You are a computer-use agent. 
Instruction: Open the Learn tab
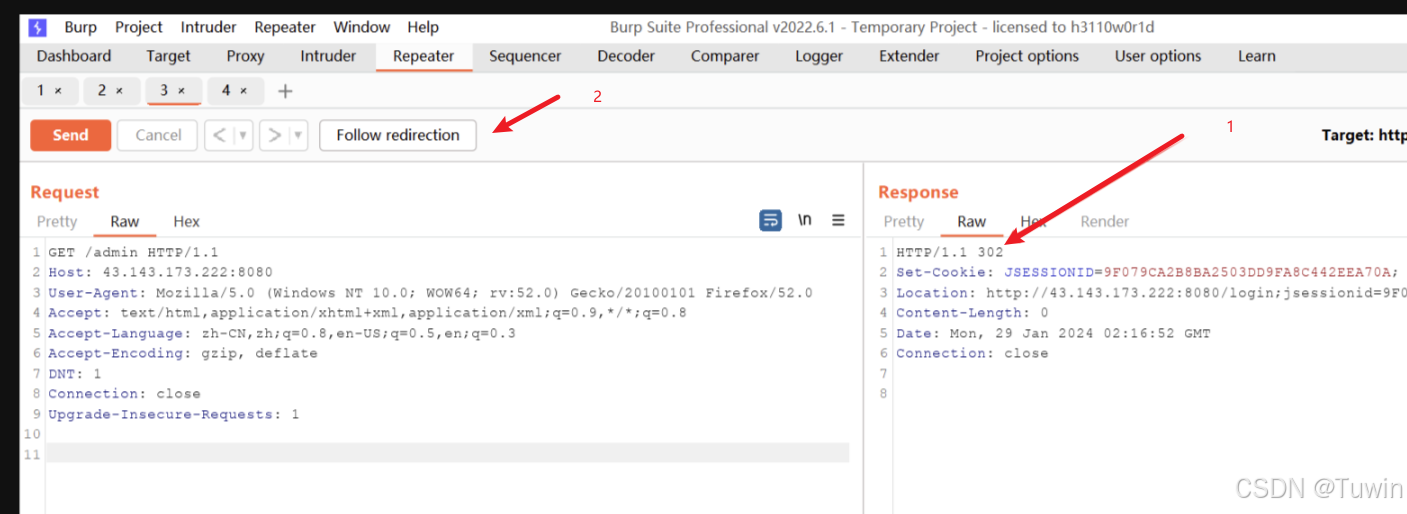[x=1256, y=56]
